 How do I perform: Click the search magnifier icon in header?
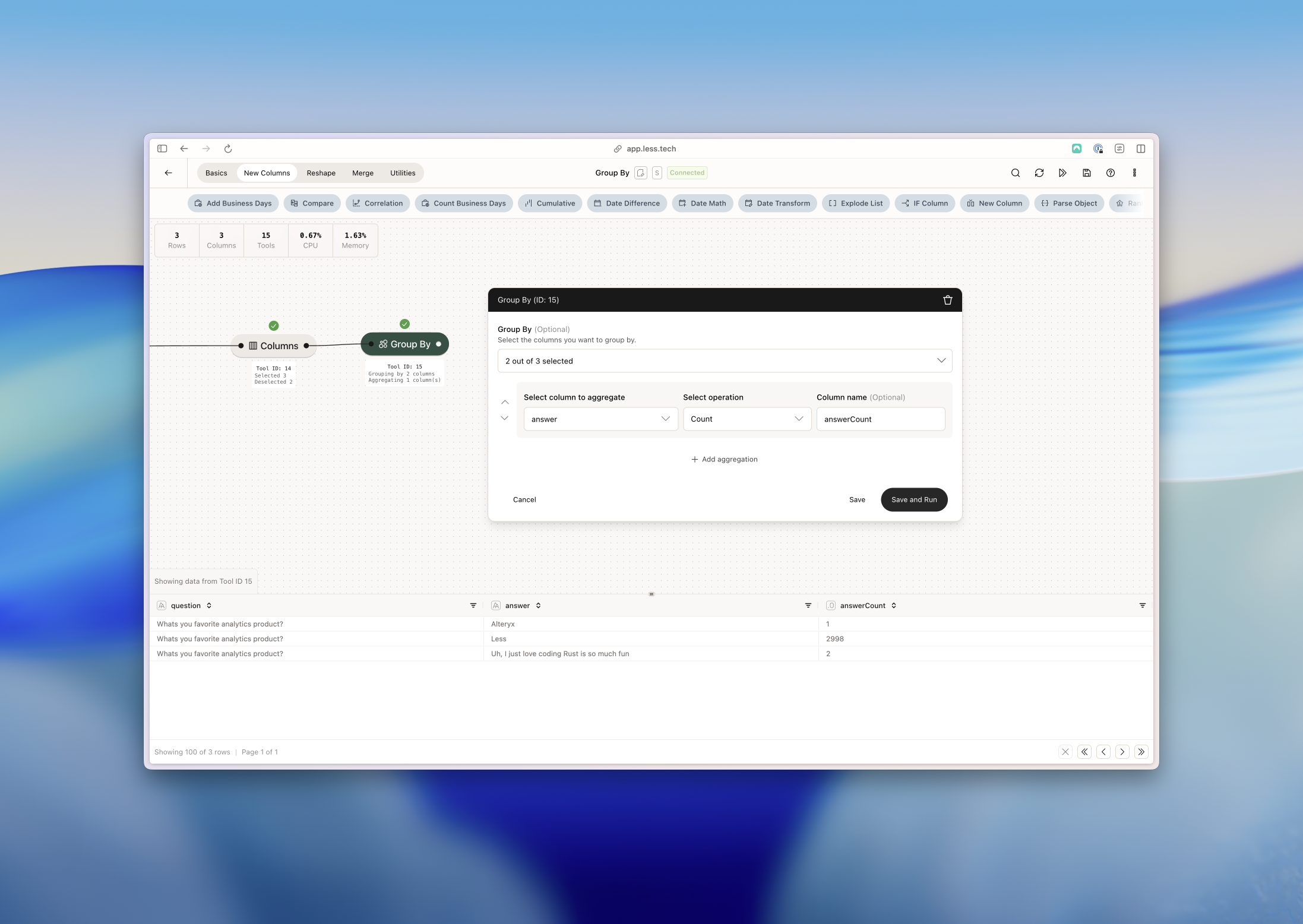tap(1015, 173)
